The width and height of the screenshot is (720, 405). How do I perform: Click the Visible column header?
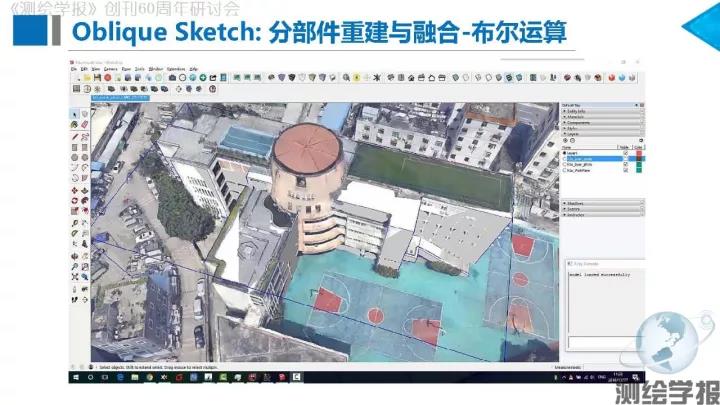pos(624,147)
